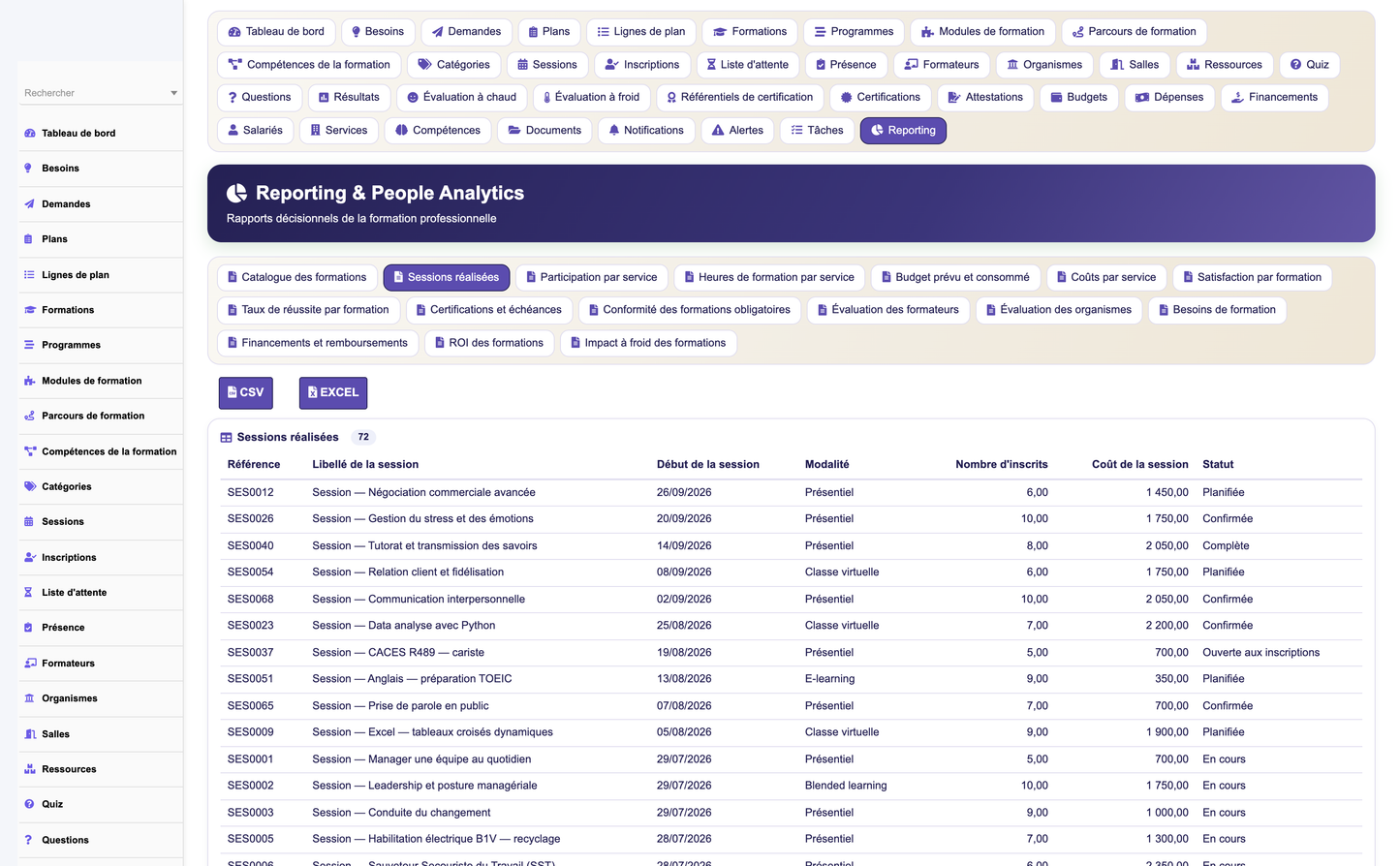
Task: Open Salles in the sidebar
Action: click(x=101, y=734)
